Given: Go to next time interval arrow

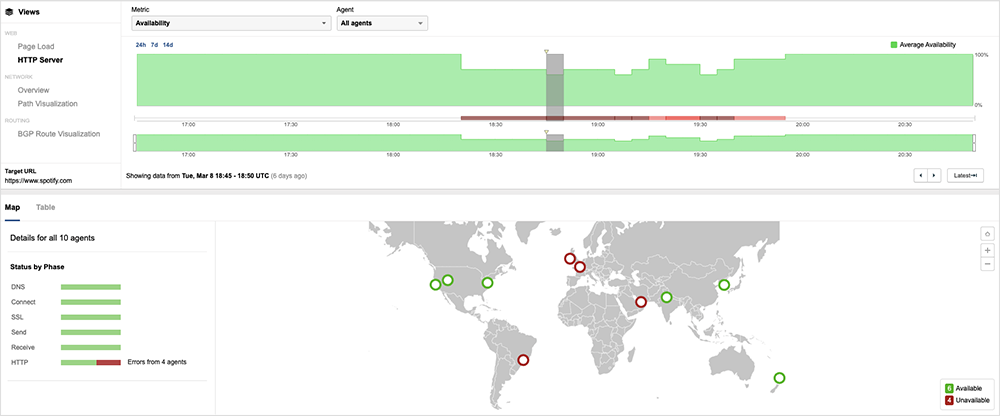Looking at the screenshot, I should [935, 175].
